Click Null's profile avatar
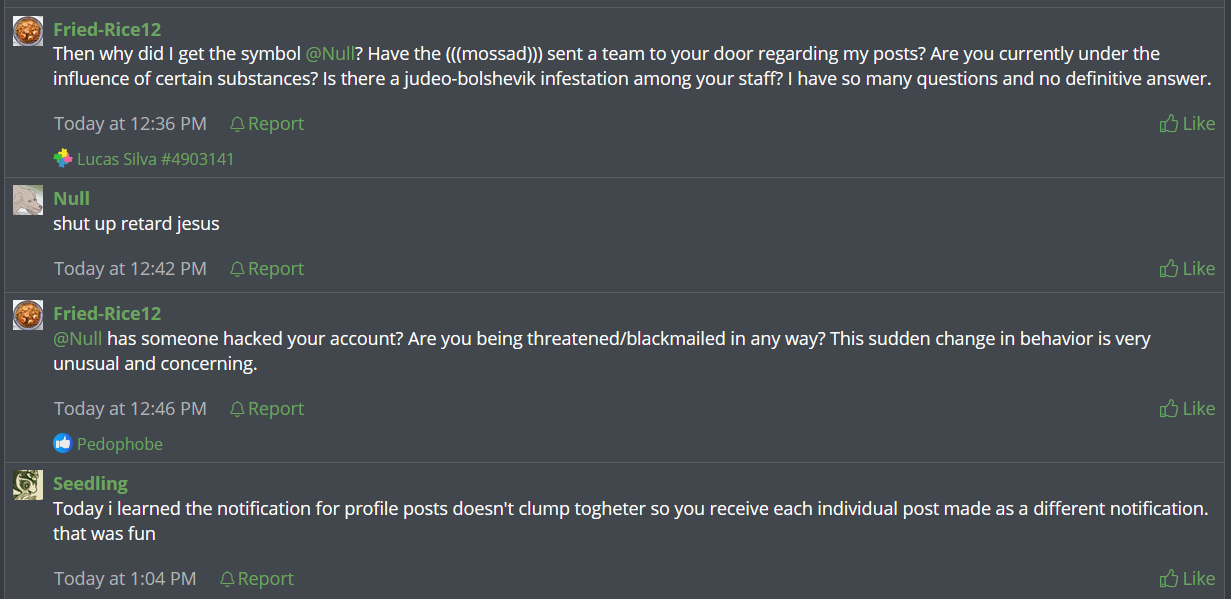Viewport: 1231px width, 599px height. [28, 200]
